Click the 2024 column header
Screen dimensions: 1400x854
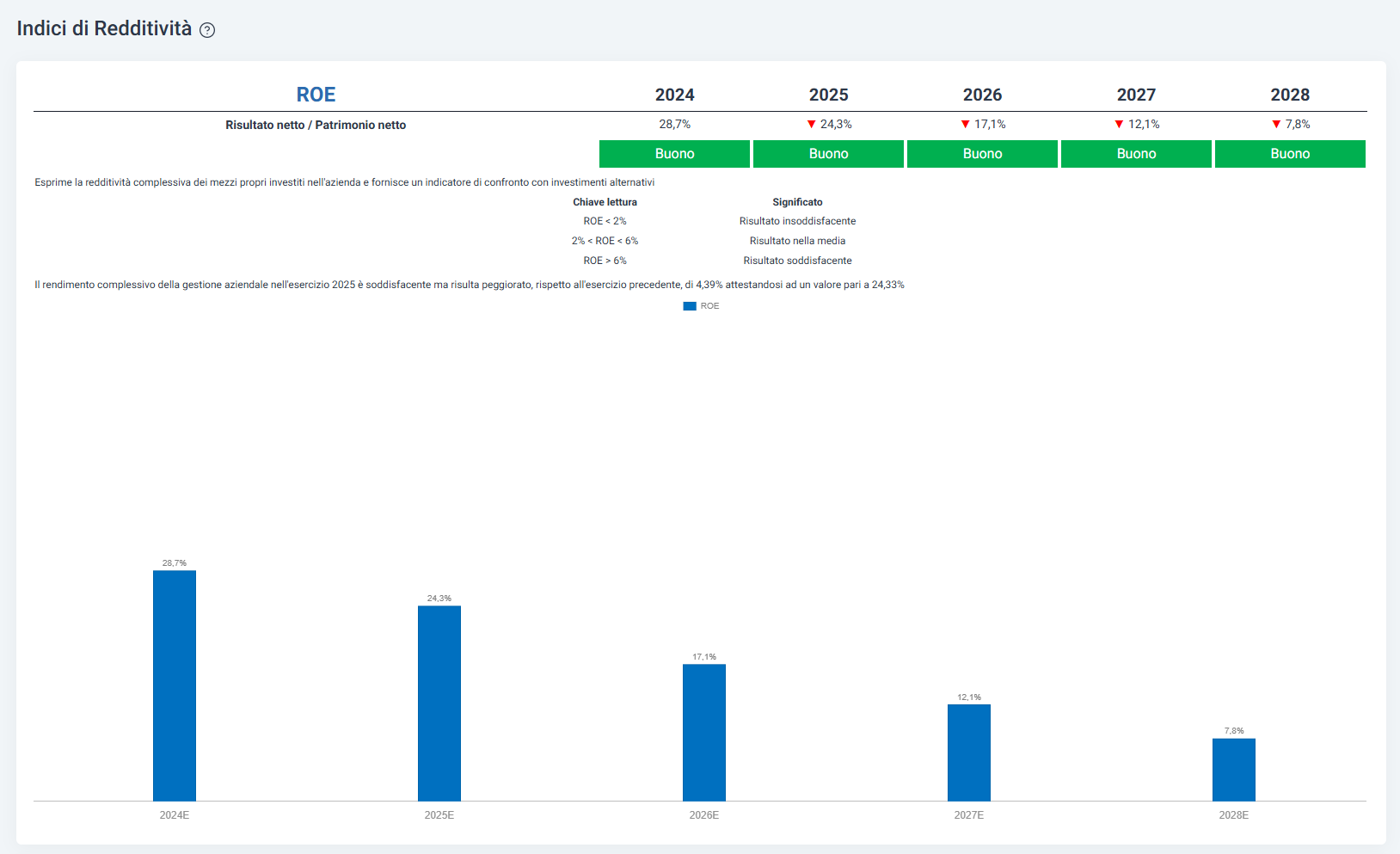pyautogui.click(x=674, y=95)
